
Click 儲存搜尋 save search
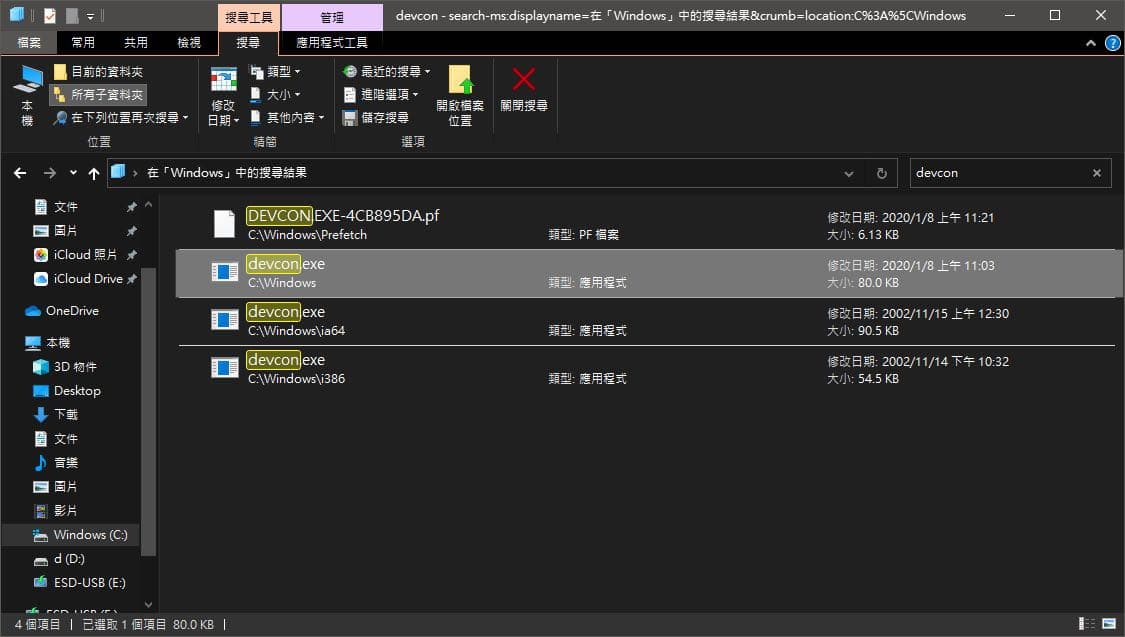coord(376,118)
